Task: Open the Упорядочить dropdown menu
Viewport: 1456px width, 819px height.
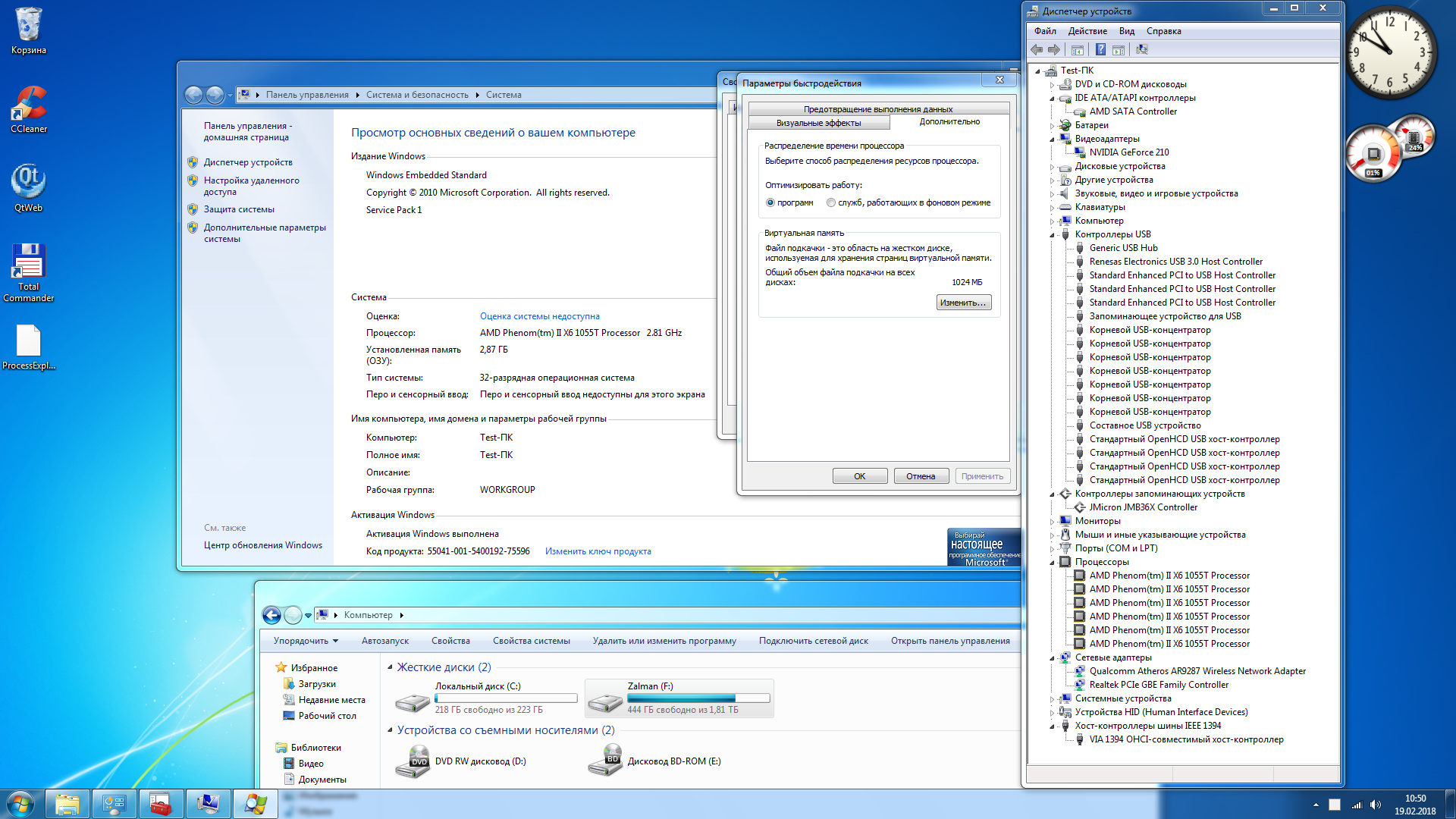Action: click(x=306, y=641)
